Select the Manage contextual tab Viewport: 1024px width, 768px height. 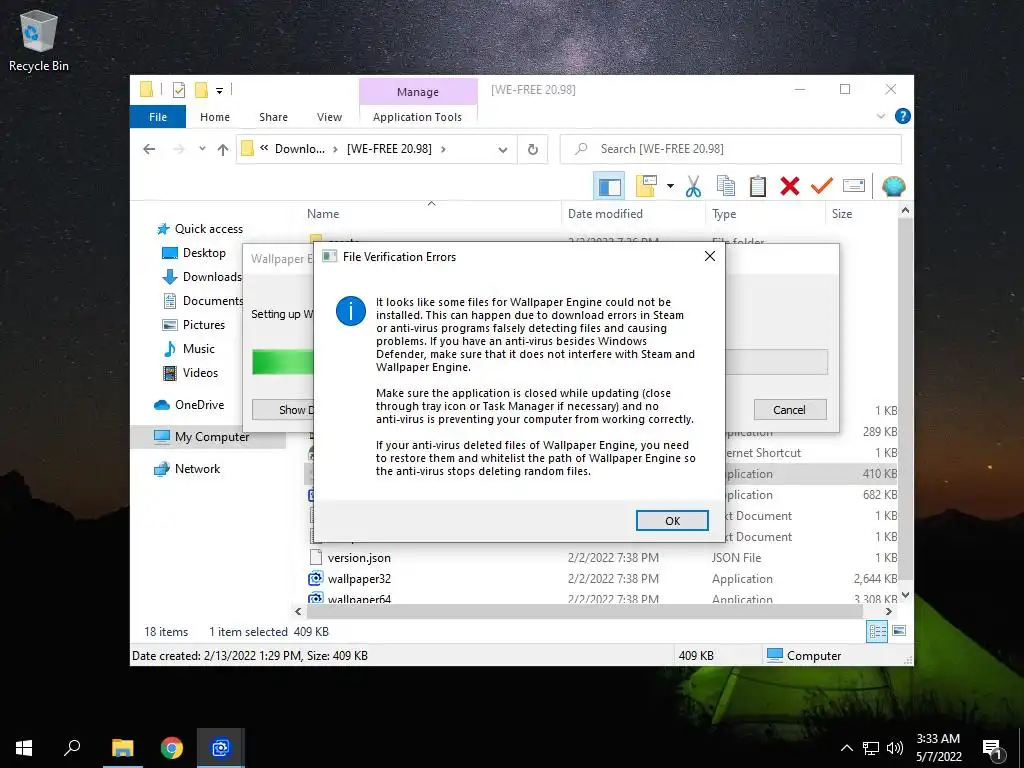coord(418,92)
